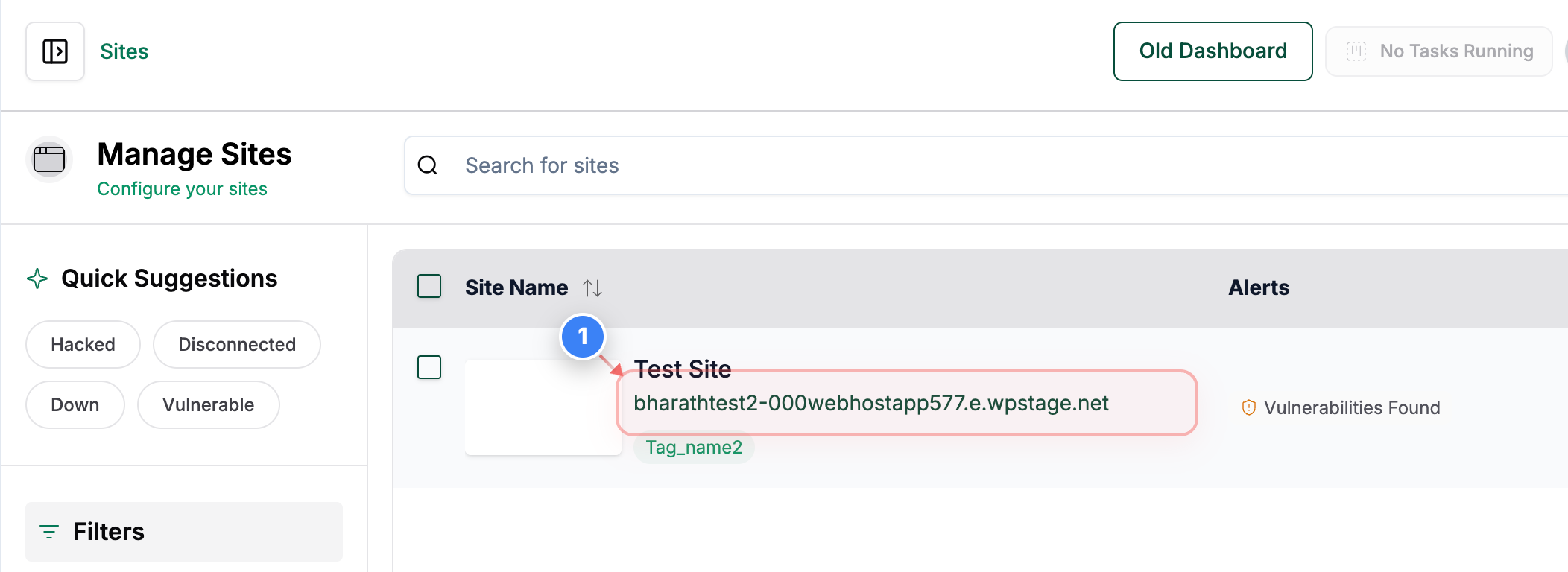Toggle the sidebar panel icon

click(55, 51)
